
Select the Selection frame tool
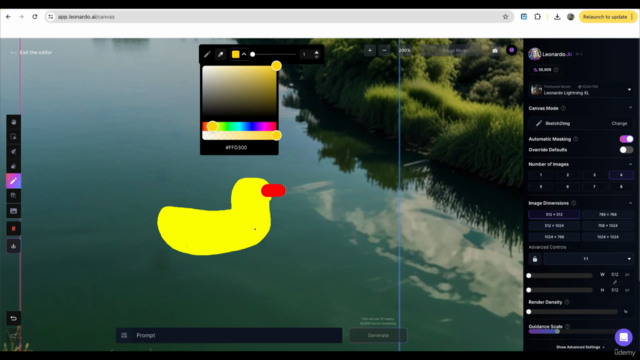13,137
